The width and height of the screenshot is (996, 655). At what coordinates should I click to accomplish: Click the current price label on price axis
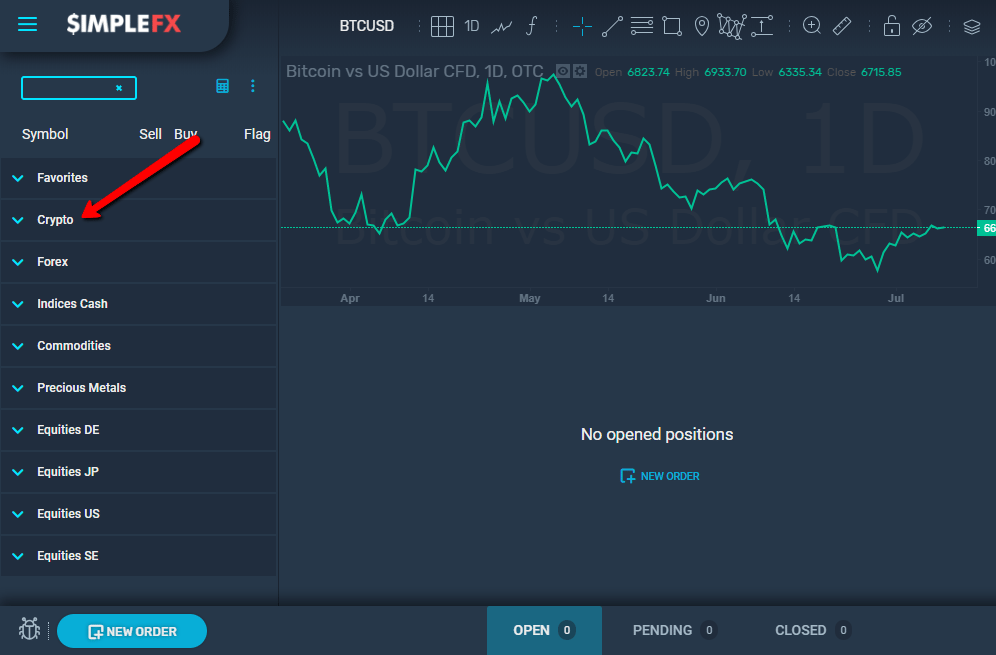click(x=986, y=228)
